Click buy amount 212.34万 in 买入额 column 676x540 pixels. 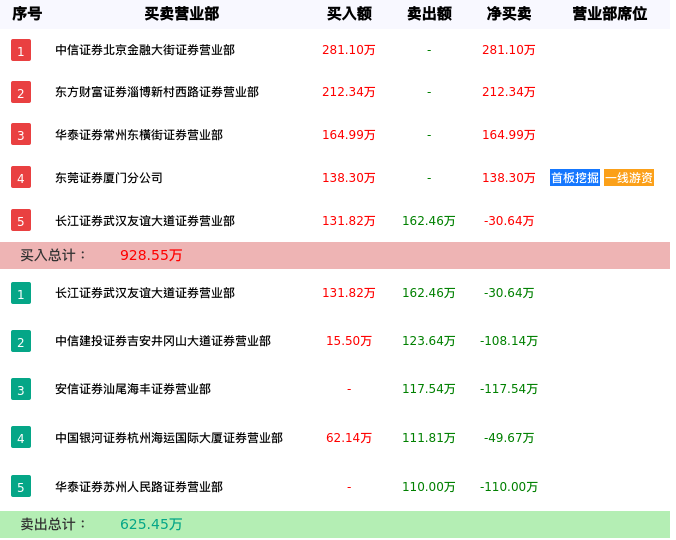click(x=349, y=92)
